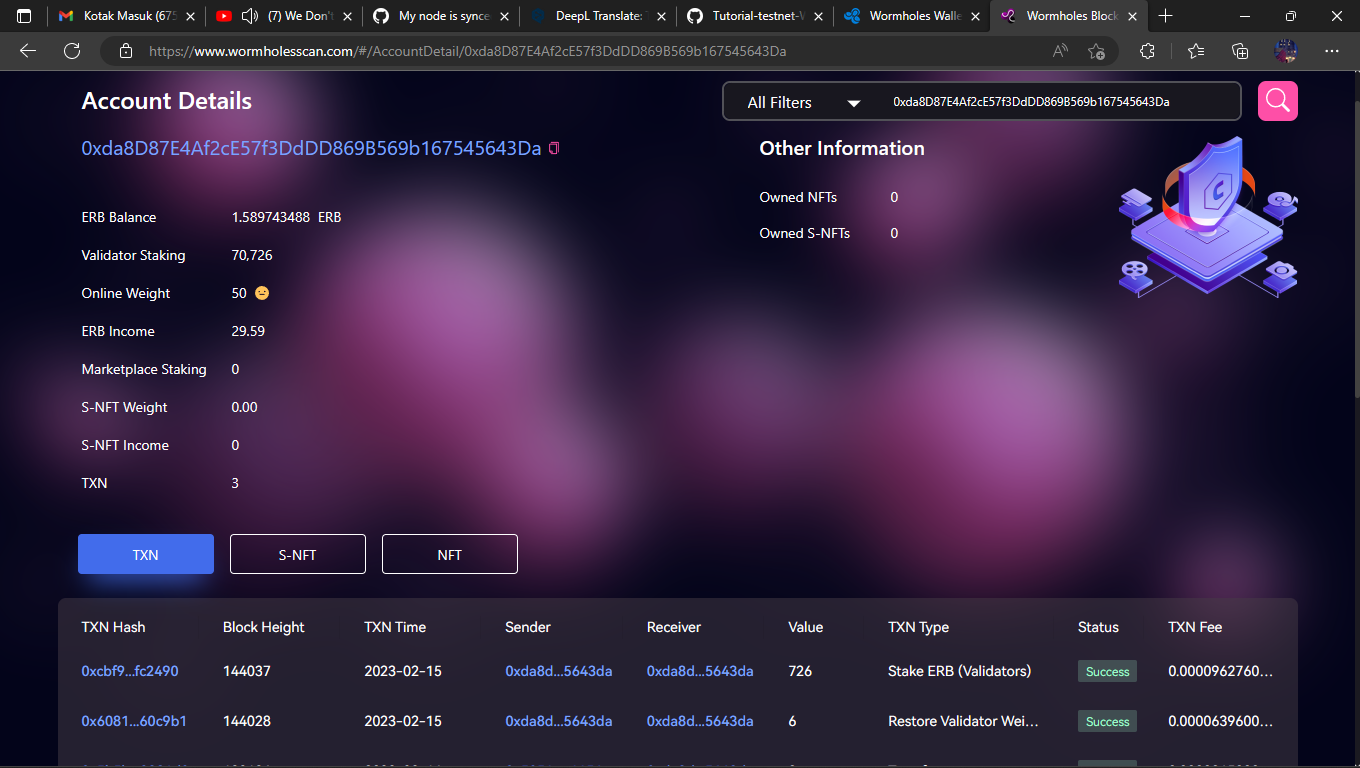Image resolution: width=1360 pixels, height=768 pixels.
Task: Reload the Wormholes scan page
Action: [x=71, y=50]
